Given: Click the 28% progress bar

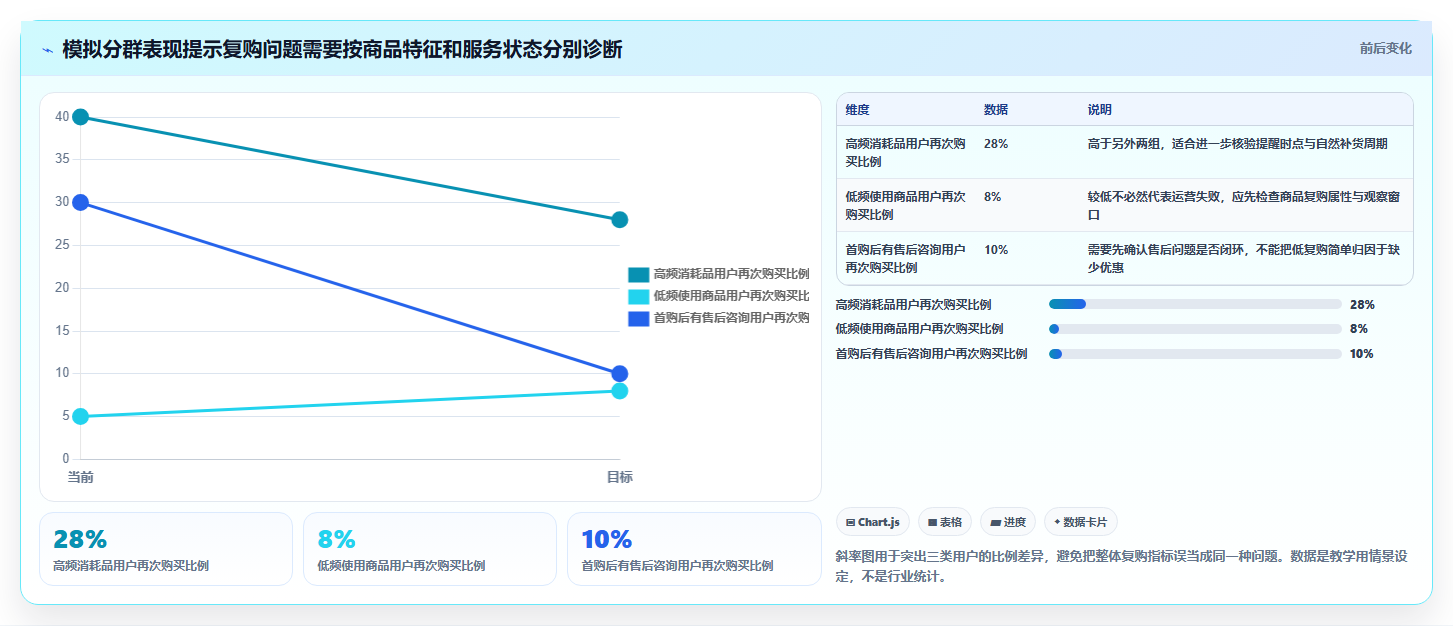Looking at the screenshot, I should pos(1195,304).
